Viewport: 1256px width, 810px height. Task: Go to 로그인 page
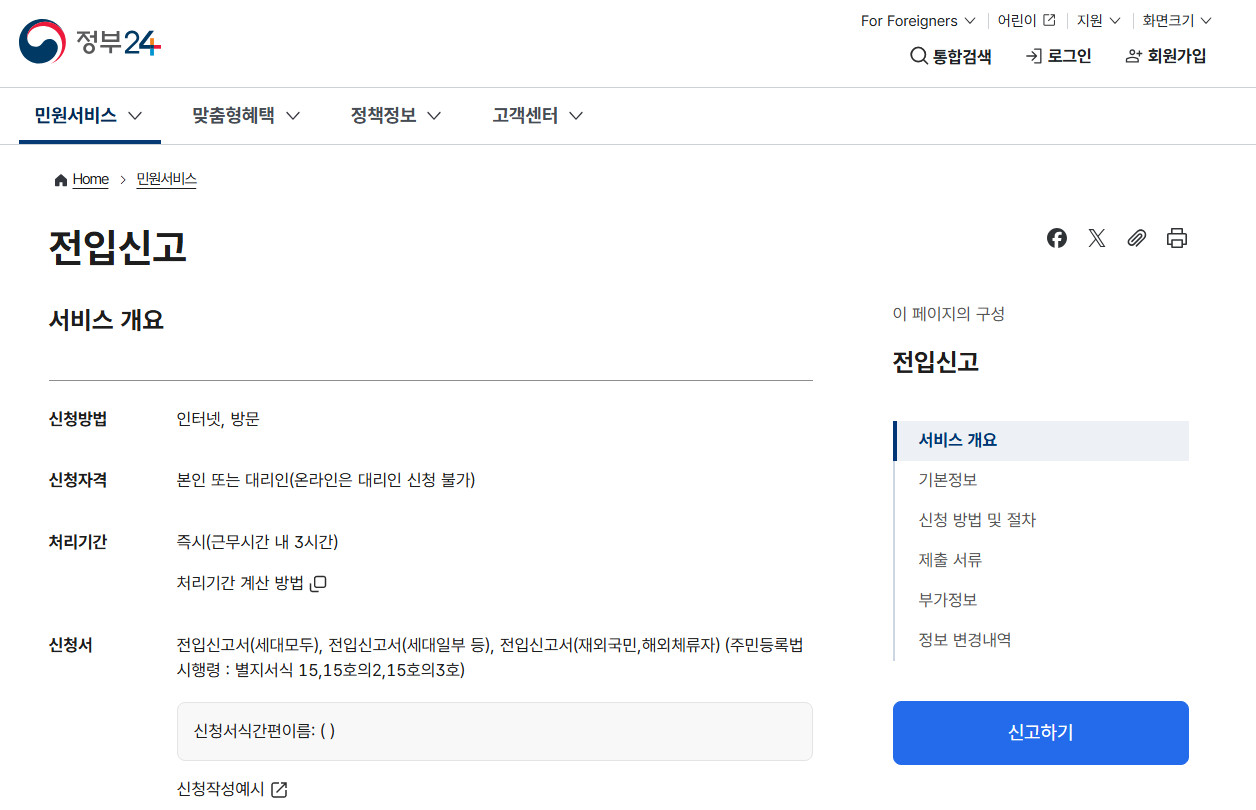pyautogui.click(x=1059, y=56)
